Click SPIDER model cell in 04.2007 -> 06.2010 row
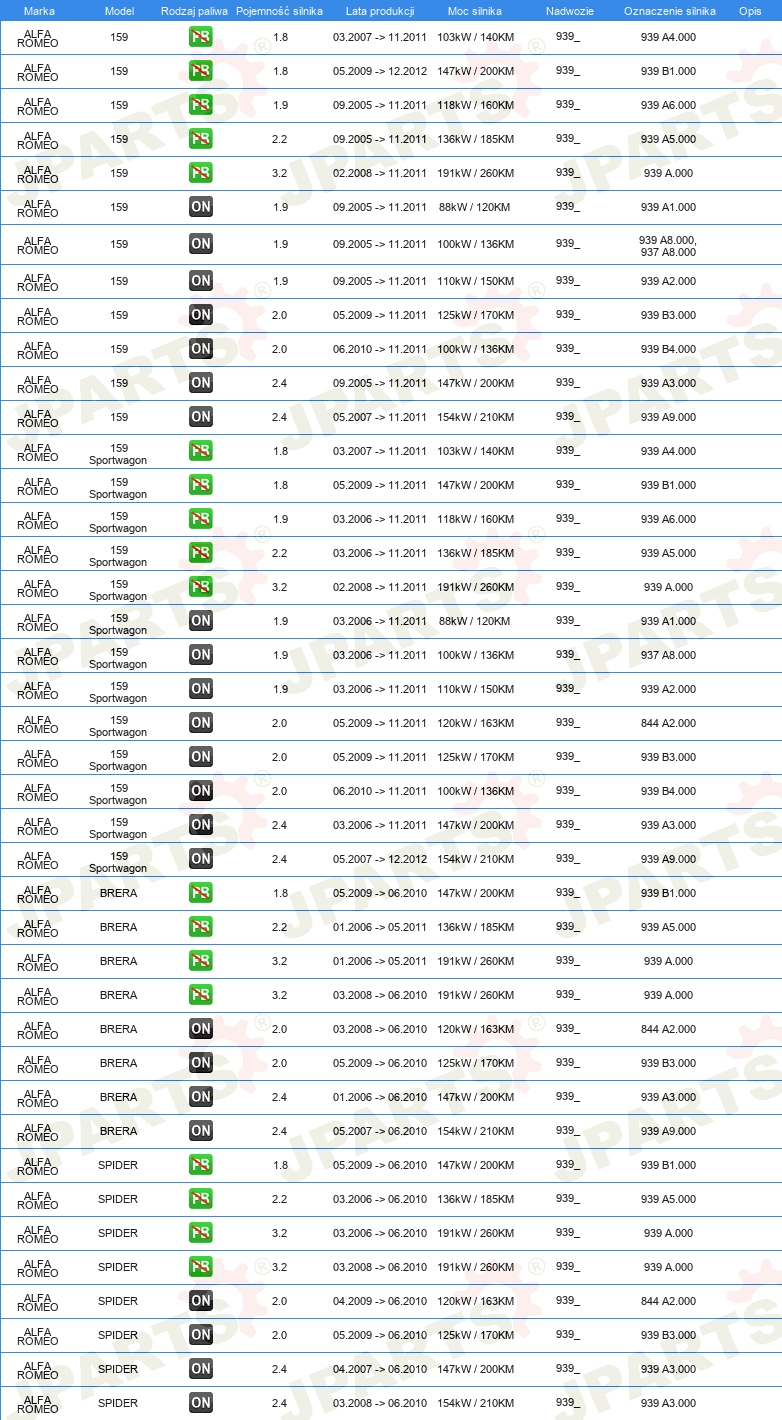 click(118, 1369)
